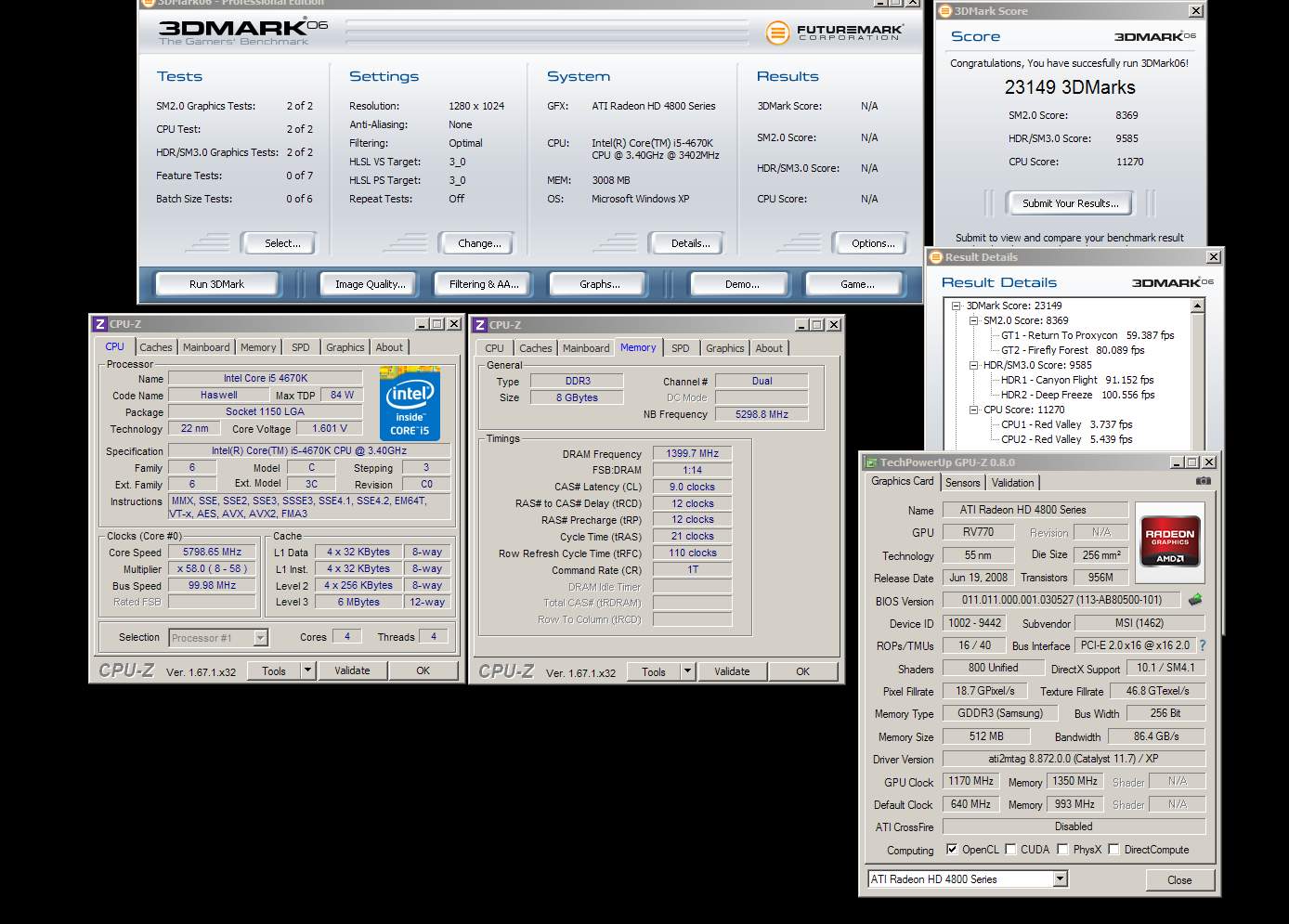This screenshot has height=924, width=1289.
Task: Click the Change... button under Settings
Action: (479, 243)
